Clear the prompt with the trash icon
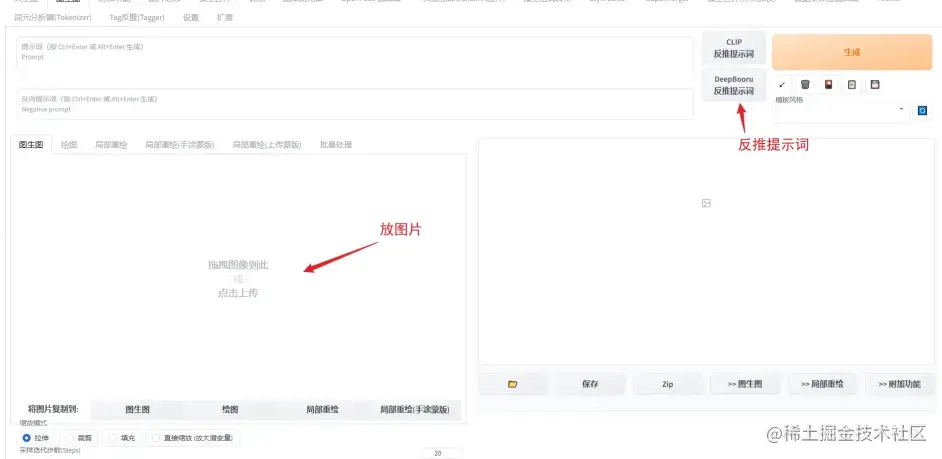The image size is (942, 459). (x=805, y=85)
